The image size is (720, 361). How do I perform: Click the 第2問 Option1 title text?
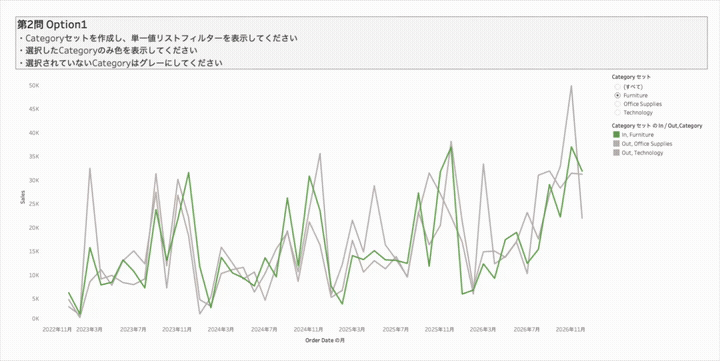coord(52,25)
